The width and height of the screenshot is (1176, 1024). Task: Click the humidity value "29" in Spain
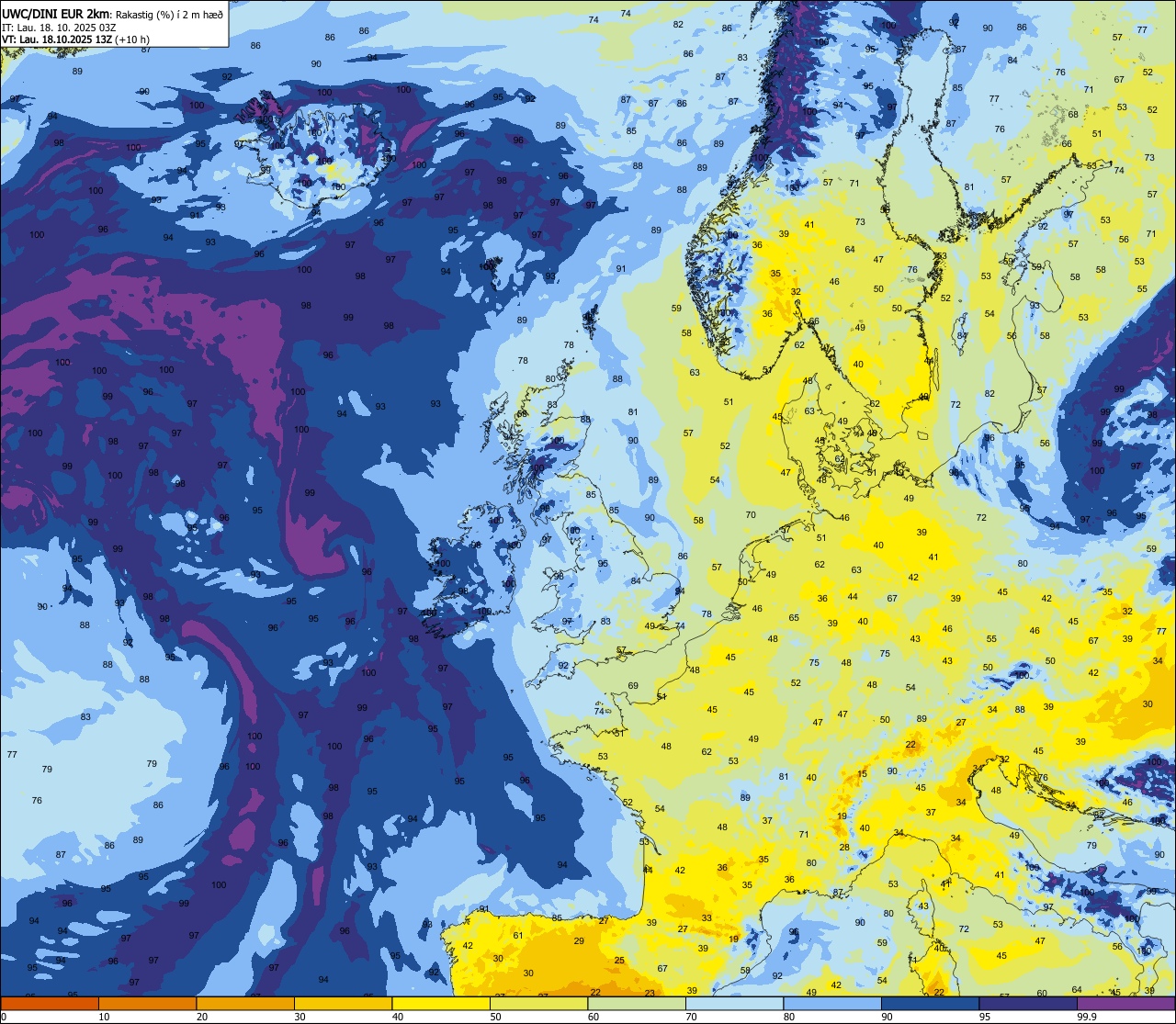[579, 941]
